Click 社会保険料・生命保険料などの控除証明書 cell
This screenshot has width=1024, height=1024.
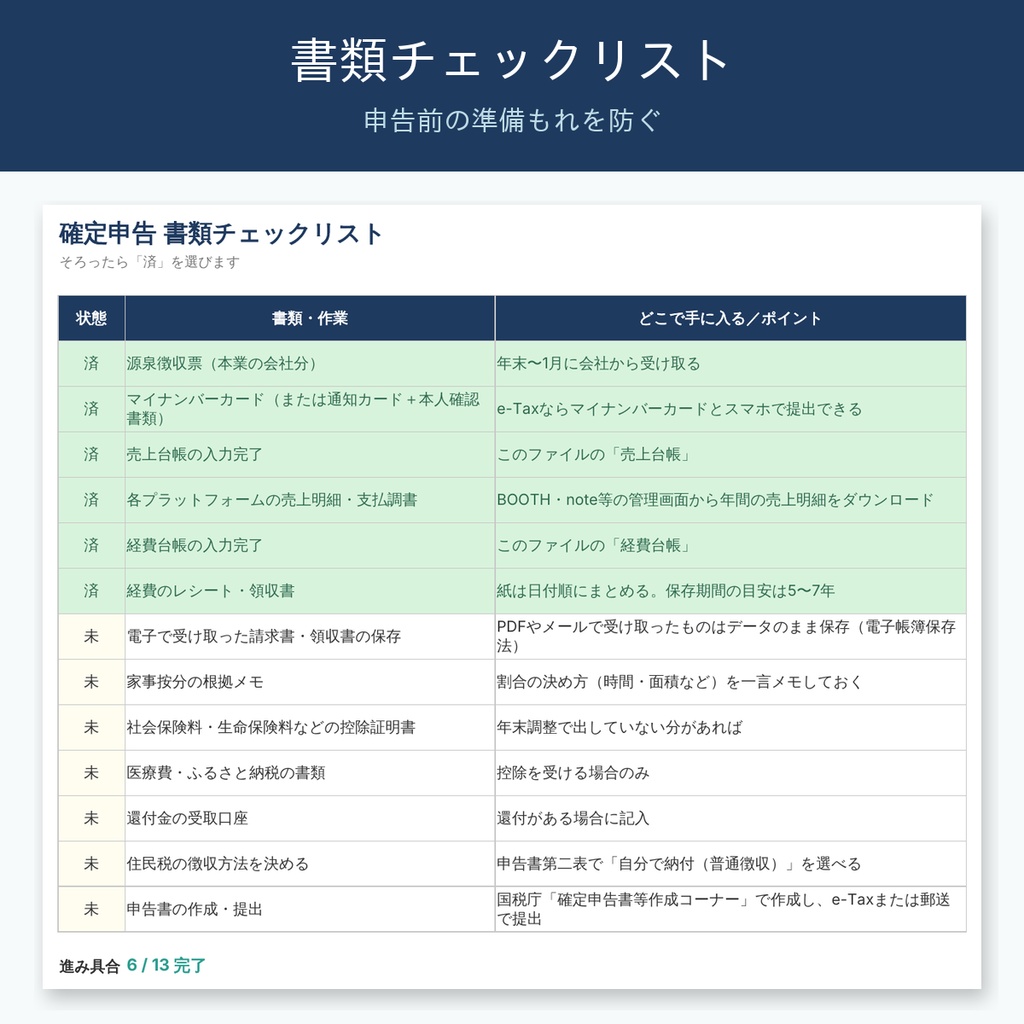(310, 728)
